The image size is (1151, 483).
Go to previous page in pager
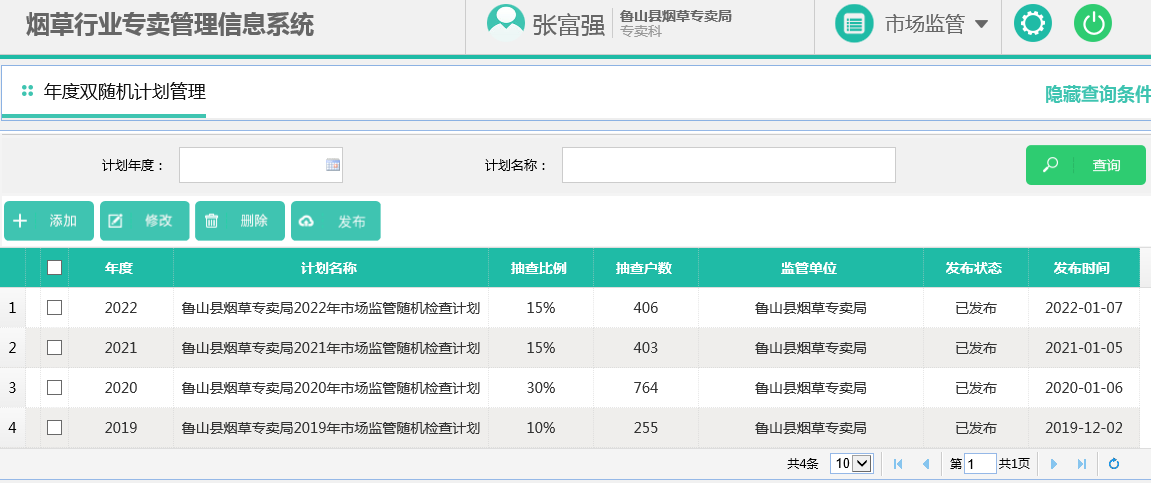click(x=926, y=464)
